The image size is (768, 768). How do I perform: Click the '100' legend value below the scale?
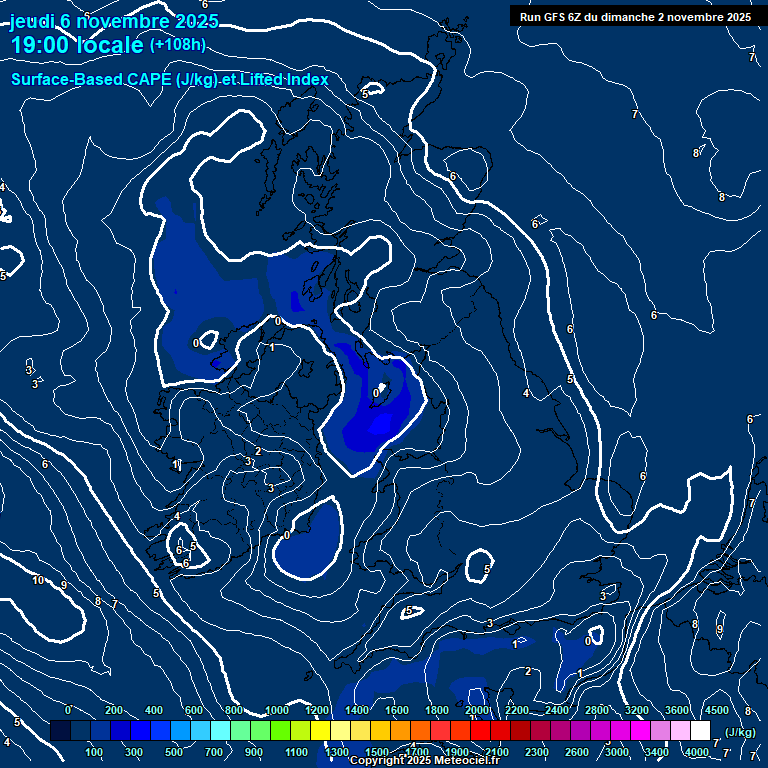[94, 752]
